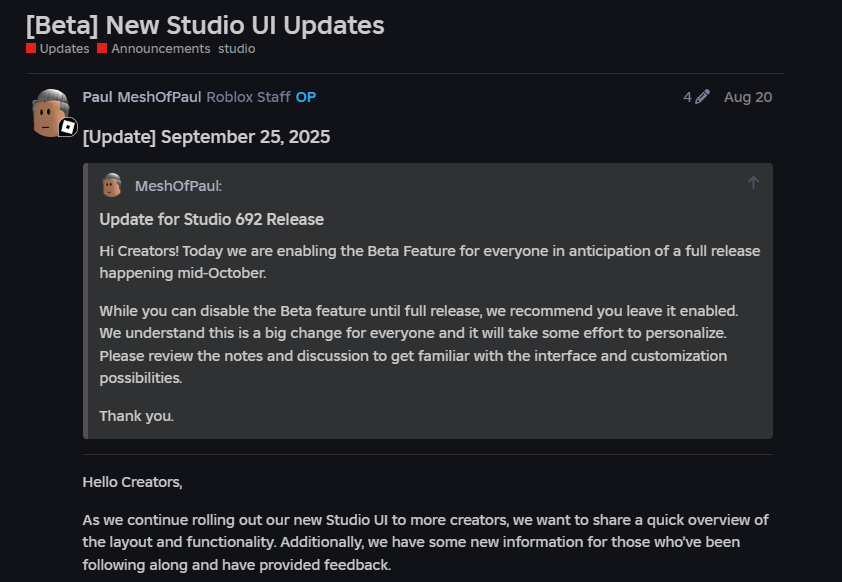Image resolution: width=842 pixels, height=582 pixels.
Task: Click the Update for Studio 692 Release heading
Action: click(x=211, y=219)
